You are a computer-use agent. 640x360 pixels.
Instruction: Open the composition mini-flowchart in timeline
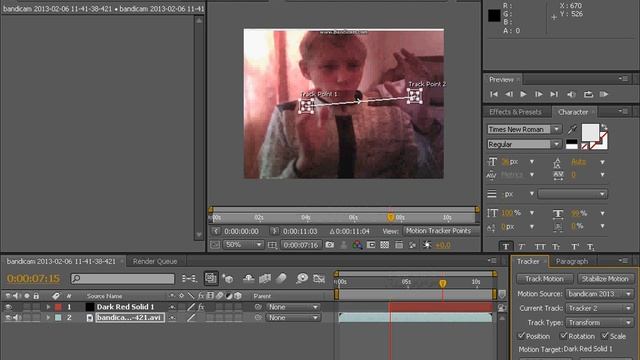(189, 278)
